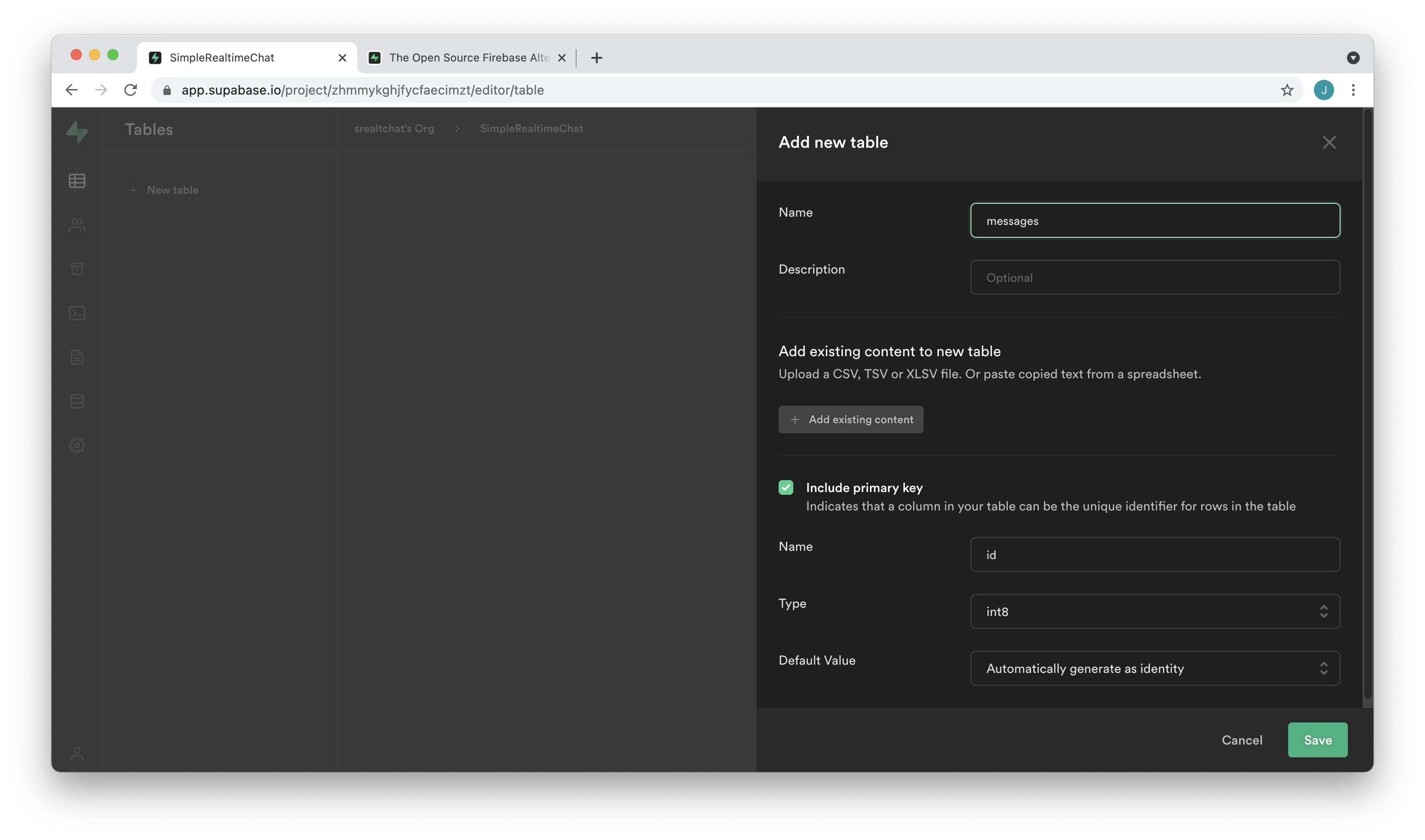Click inside the Description field
Screen dimensions: 1425x840
(1155, 277)
